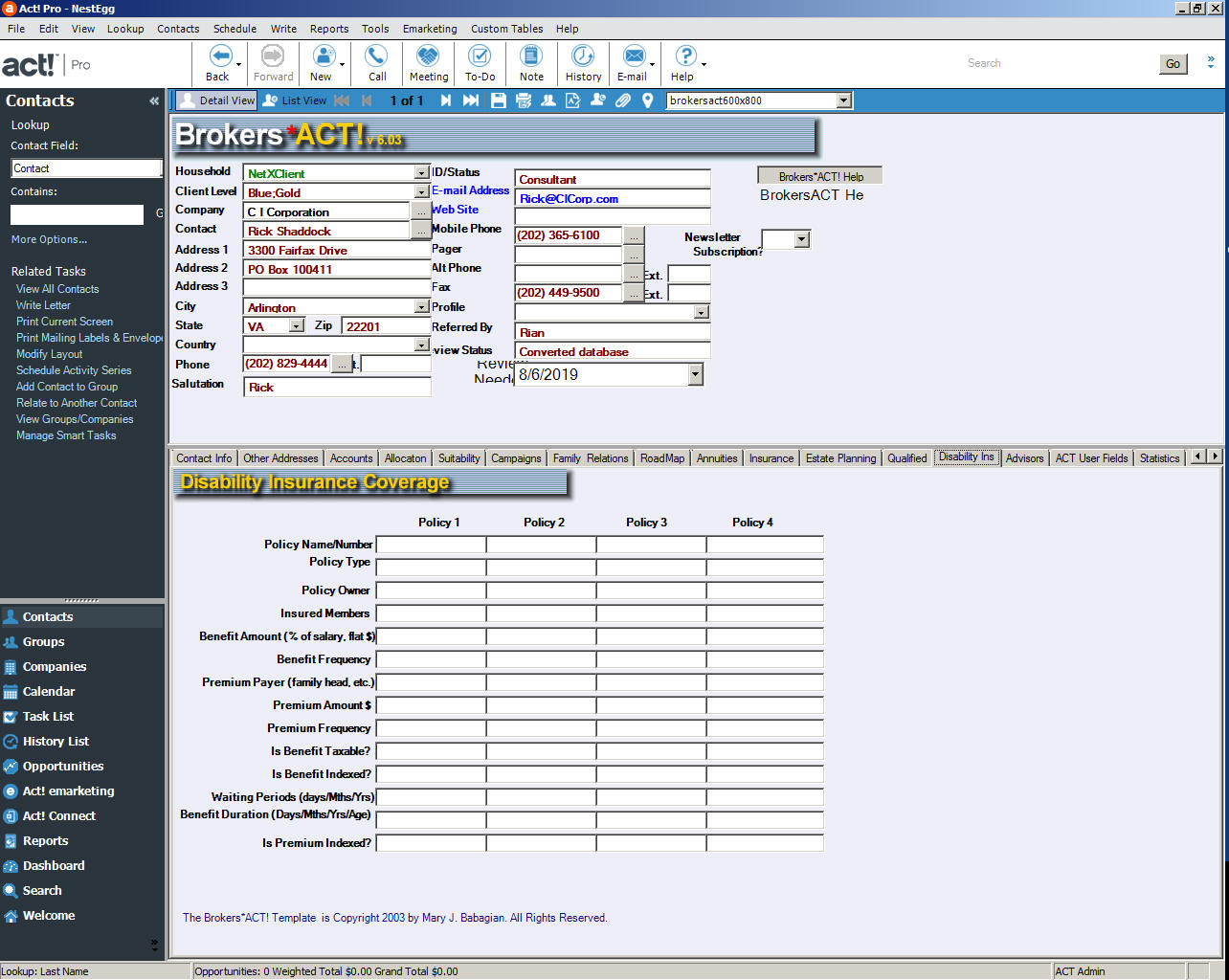
Task: Click the Salutation field showing Rick
Action: (337, 388)
